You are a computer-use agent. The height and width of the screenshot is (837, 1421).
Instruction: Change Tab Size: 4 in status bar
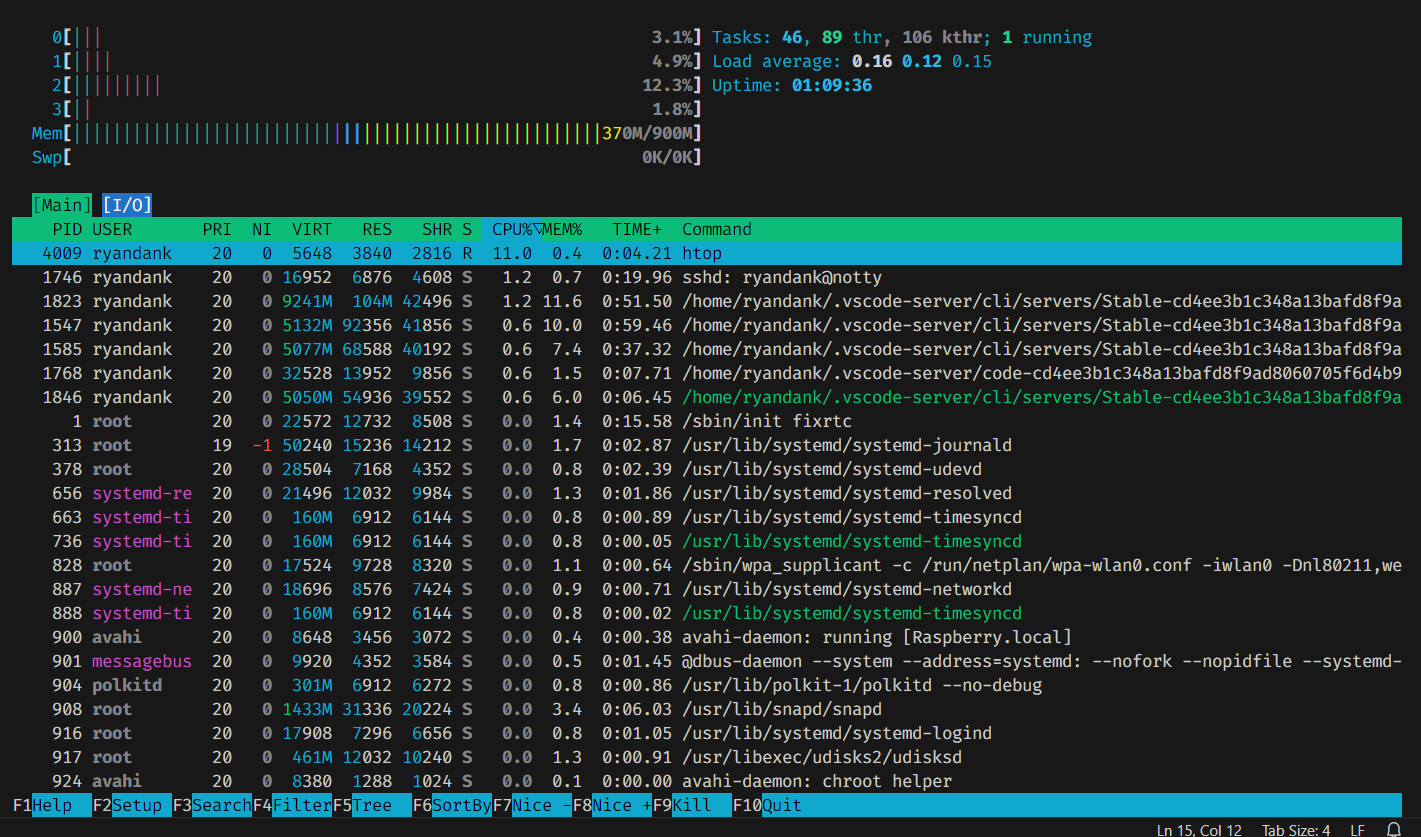point(1296,829)
